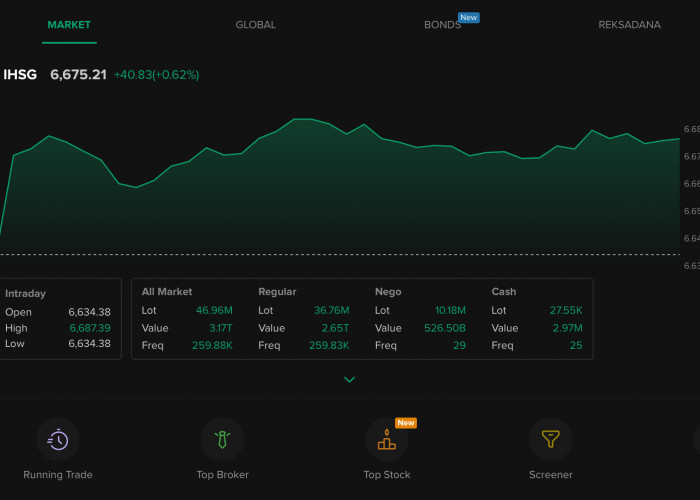
Task: Switch to the MARKET tab
Action: tap(69, 25)
